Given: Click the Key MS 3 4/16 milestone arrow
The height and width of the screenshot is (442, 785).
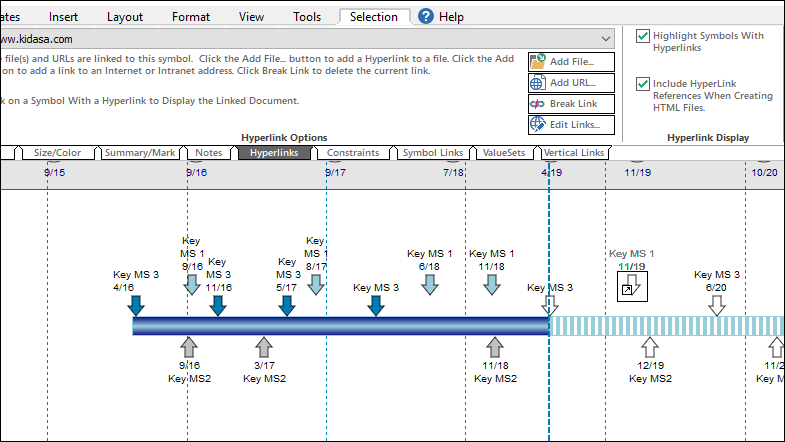Looking at the screenshot, I should click(136, 305).
